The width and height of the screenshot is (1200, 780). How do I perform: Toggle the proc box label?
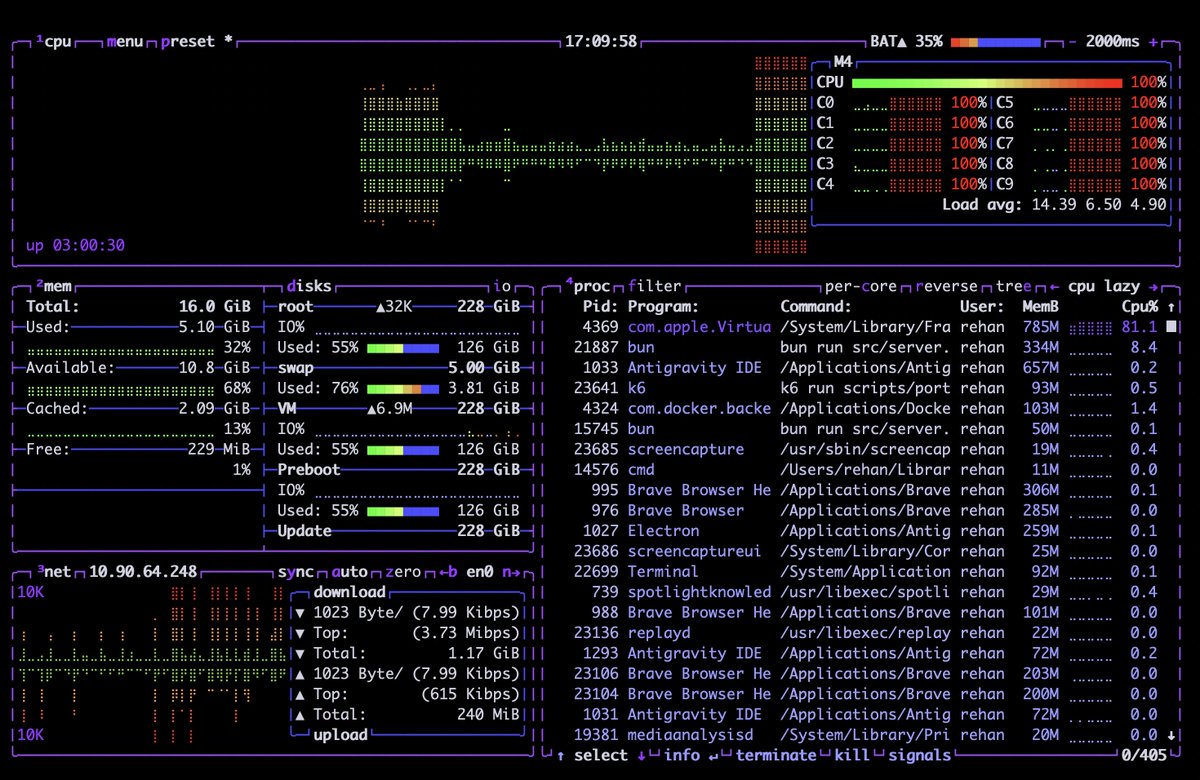click(x=587, y=286)
